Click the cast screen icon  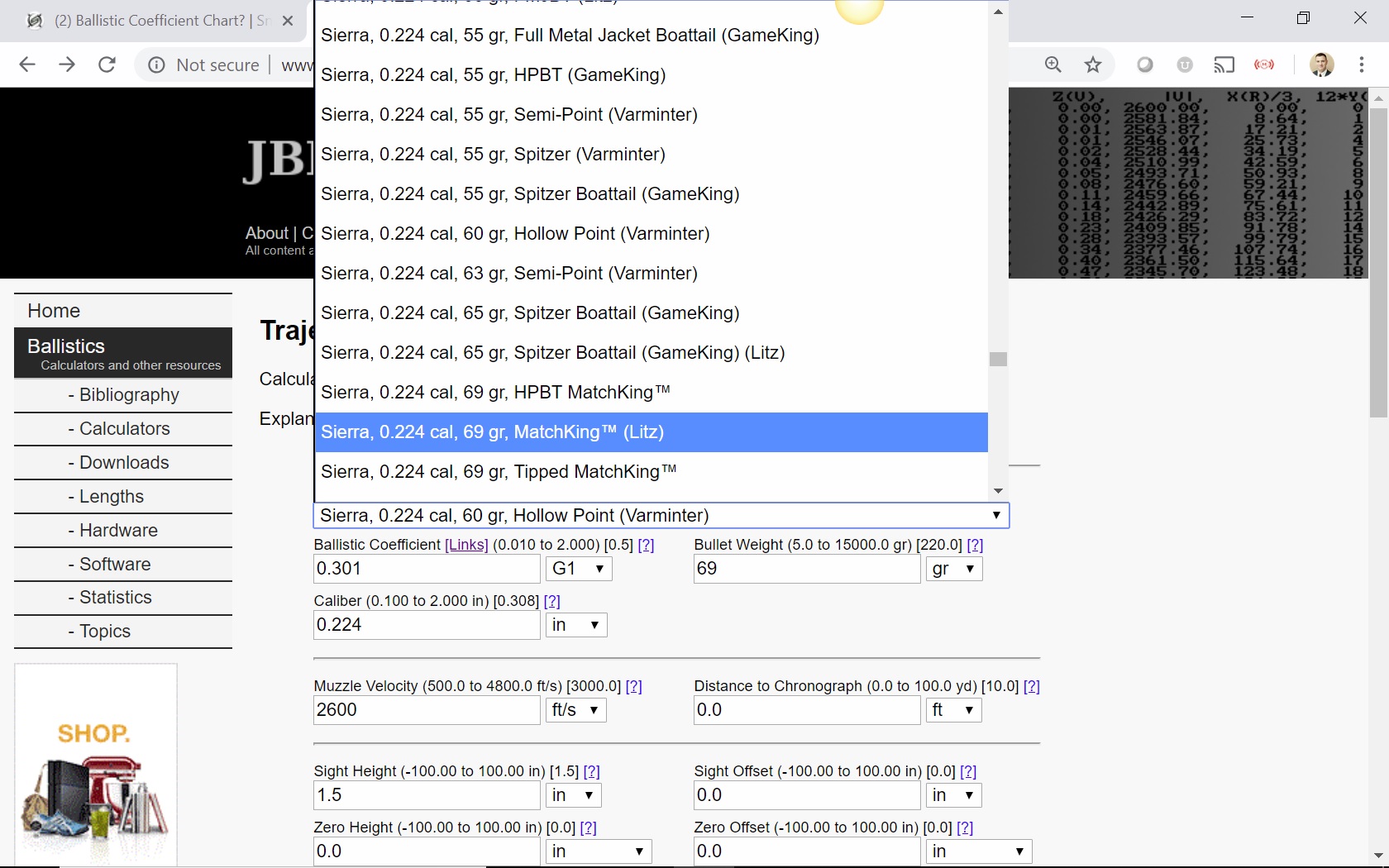(1224, 64)
